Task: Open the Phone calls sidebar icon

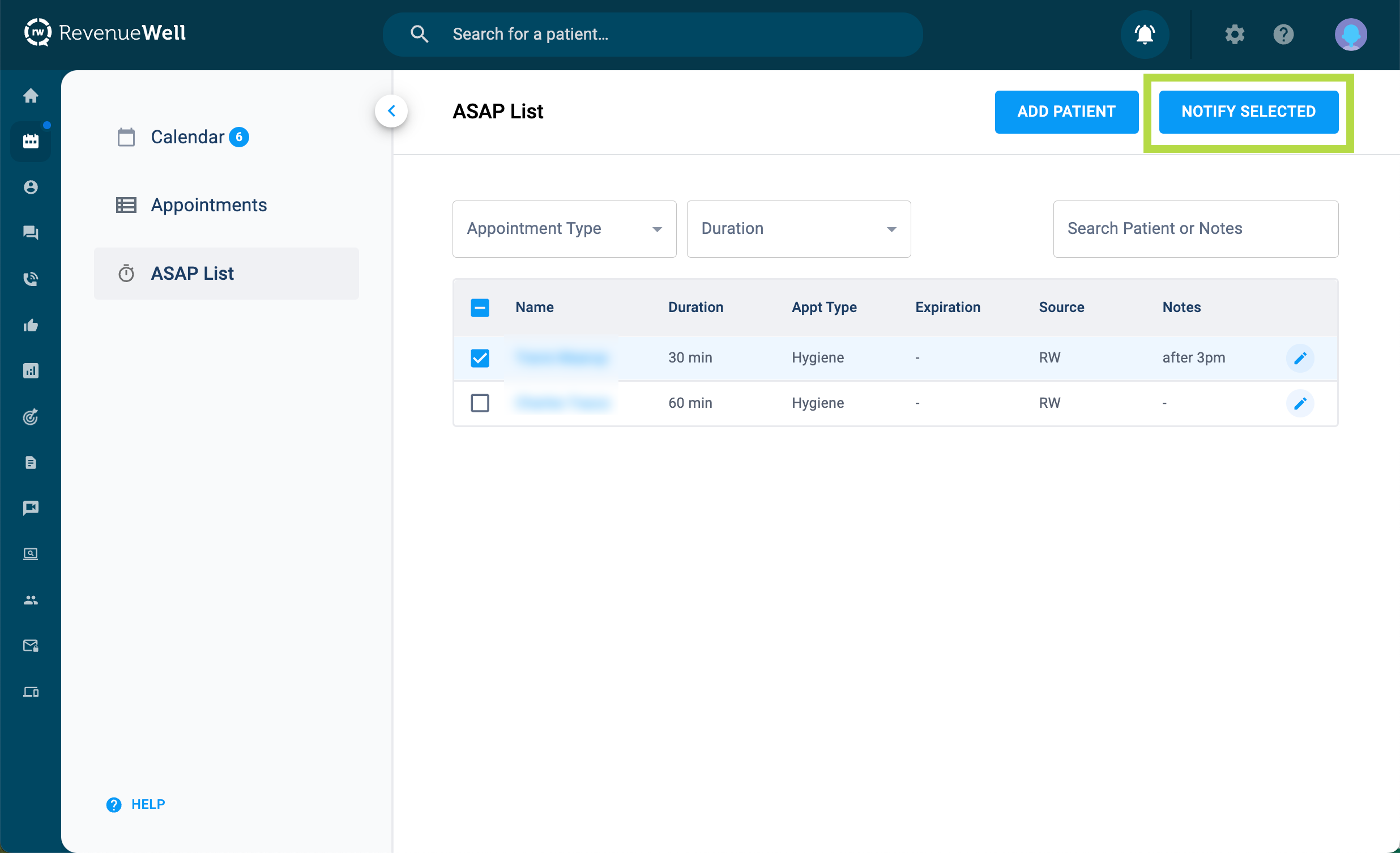Action: pyautogui.click(x=31, y=279)
